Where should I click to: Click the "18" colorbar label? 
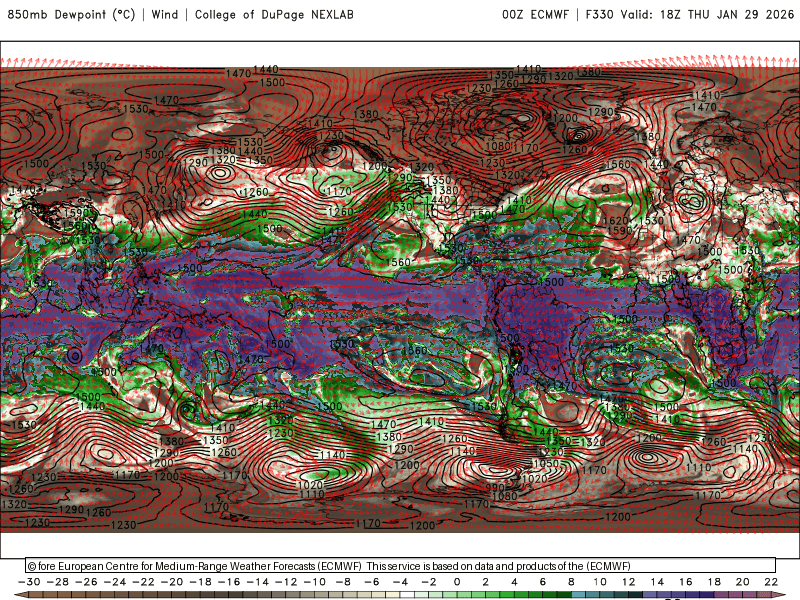tap(714, 582)
